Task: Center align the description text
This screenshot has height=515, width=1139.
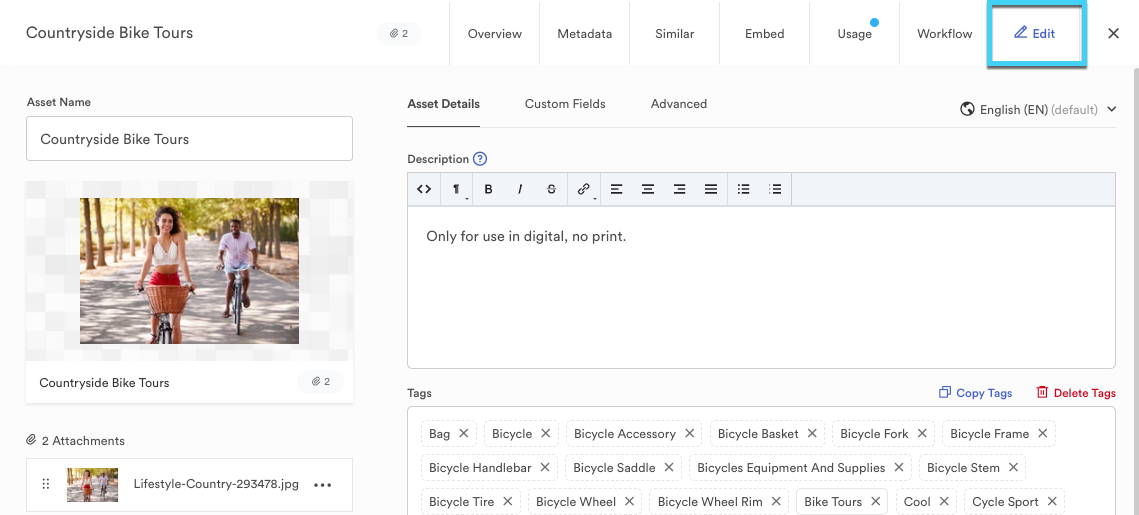Action: [648, 189]
